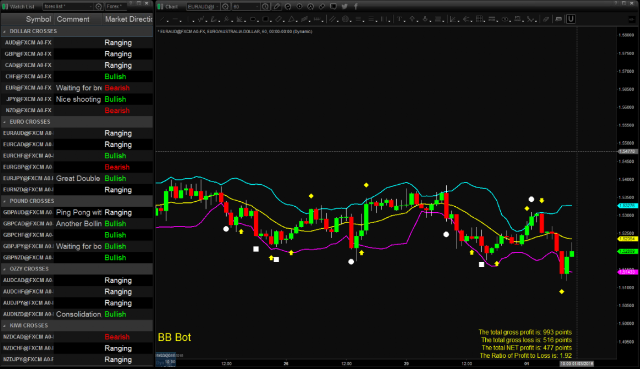Select the pencil edit icon in chart header
The width and height of the screenshot is (640, 369).
click(277, 7)
